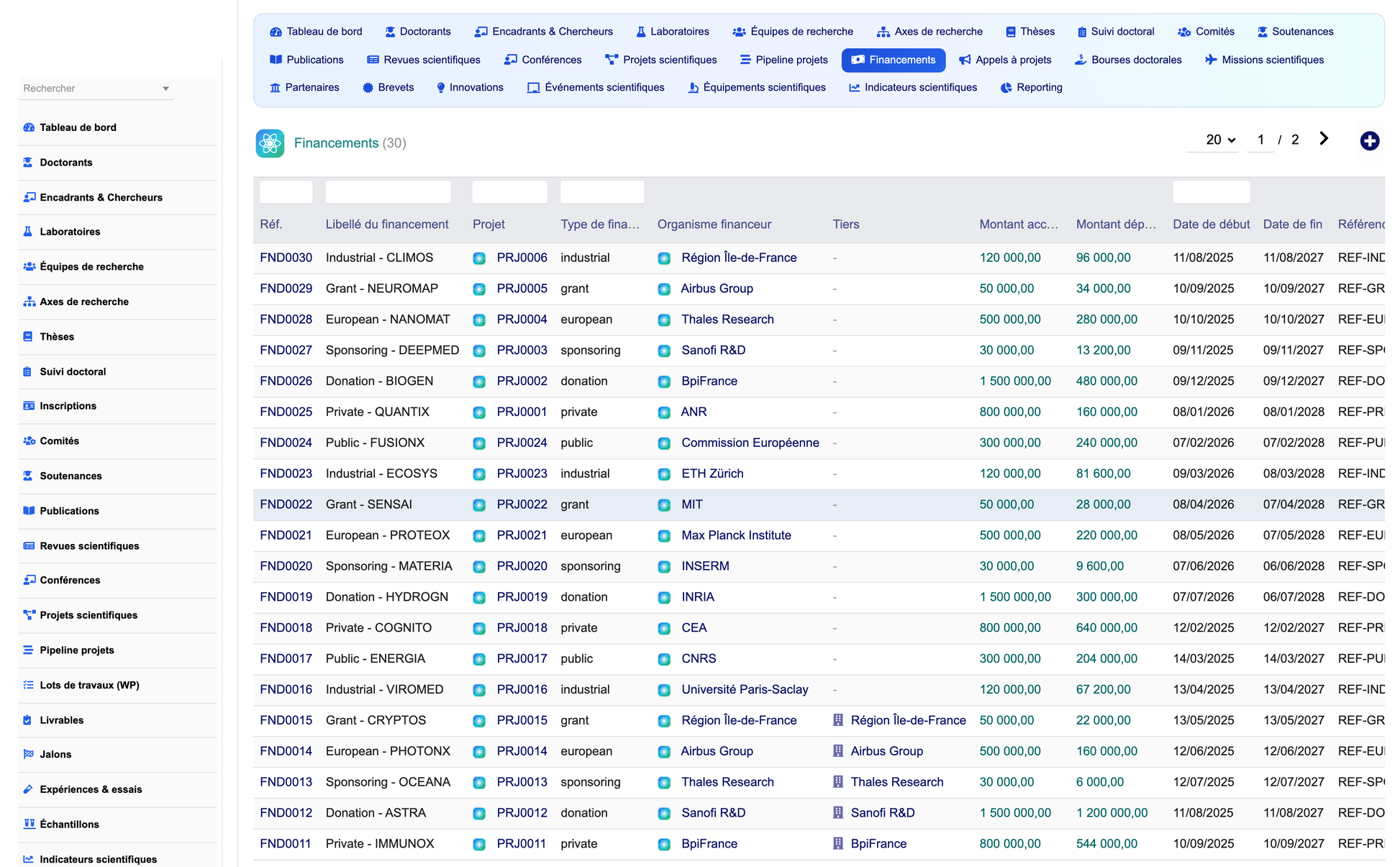Open the Bourses doctorales tab
The width and height of the screenshot is (1400, 867).
pyautogui.click(x=1128, y=60)
